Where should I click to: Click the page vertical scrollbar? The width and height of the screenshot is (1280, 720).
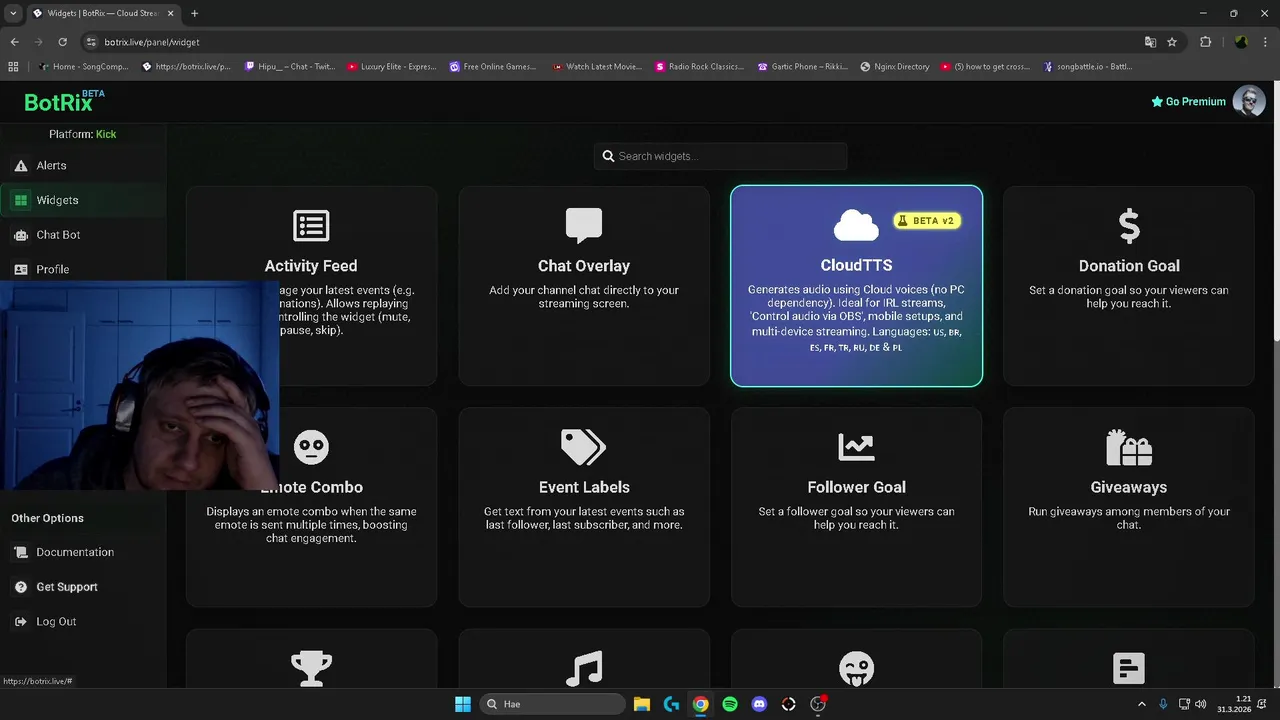click(1275, 213)
